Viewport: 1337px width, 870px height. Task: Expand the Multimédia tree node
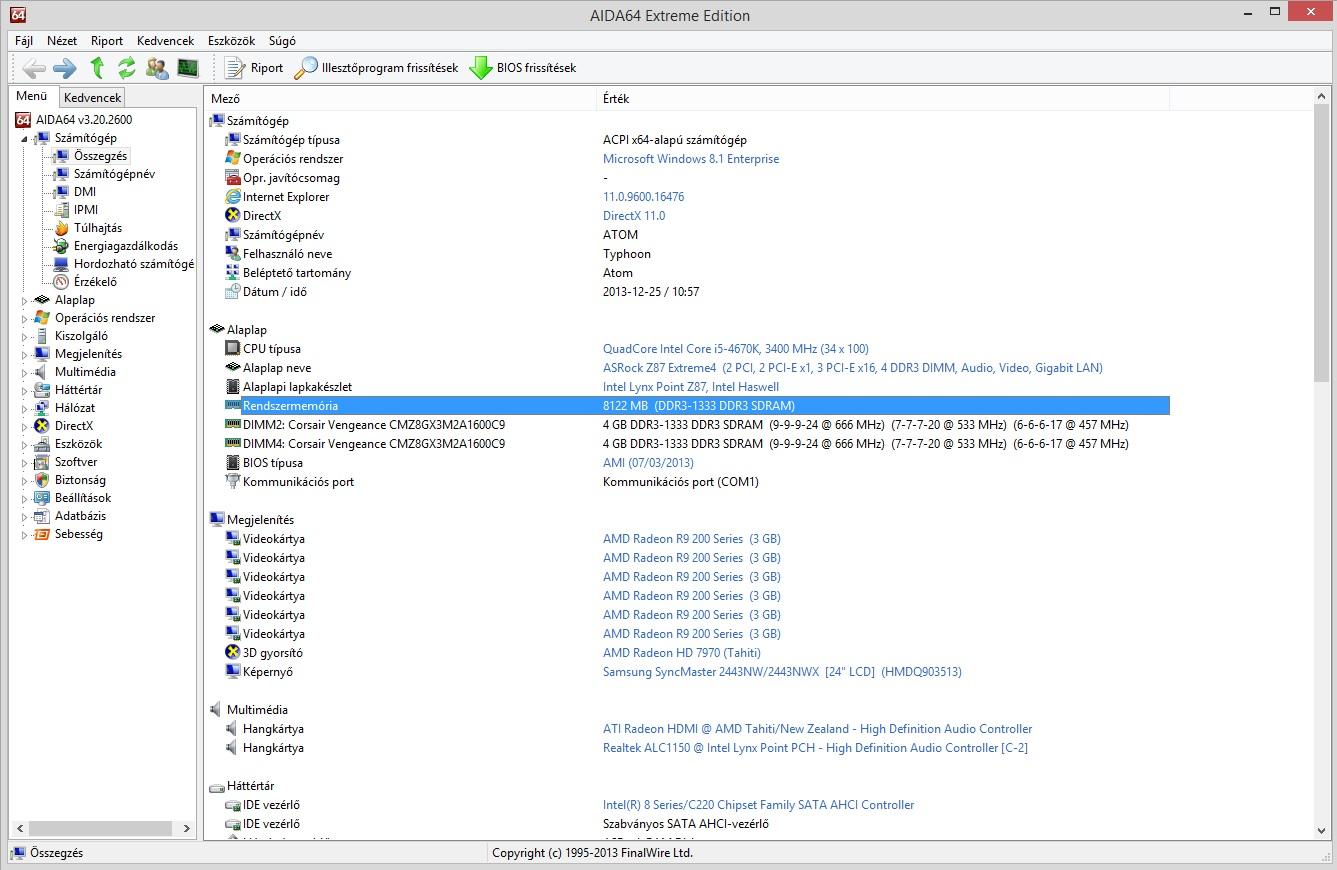click(25, 372)
